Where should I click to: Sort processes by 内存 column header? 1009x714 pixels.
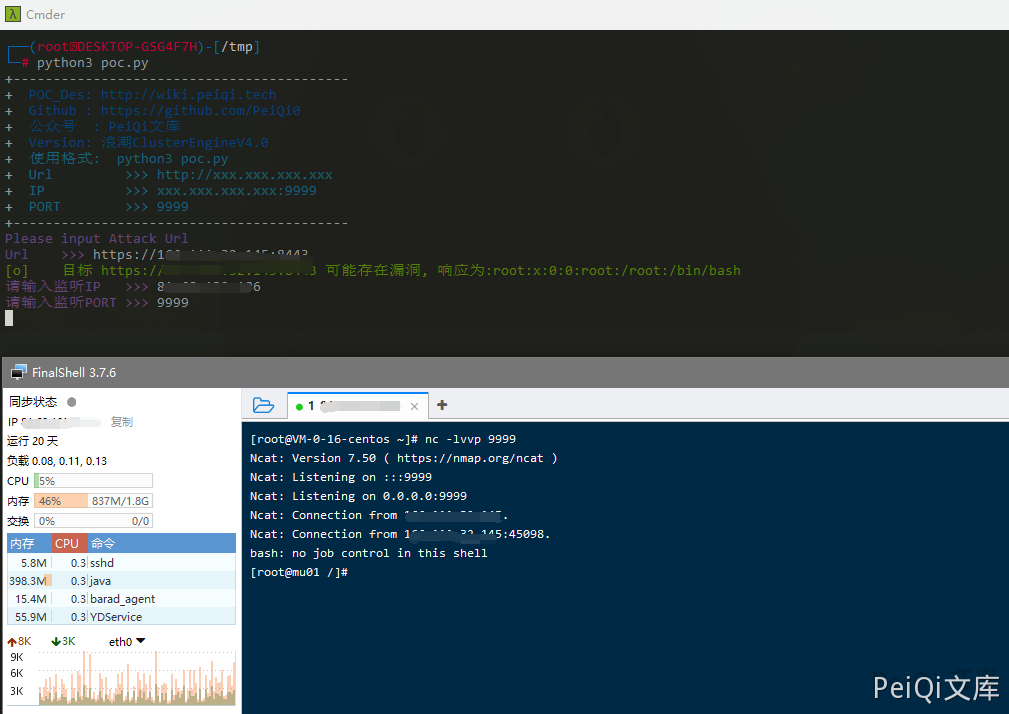[x=29, y=544]
